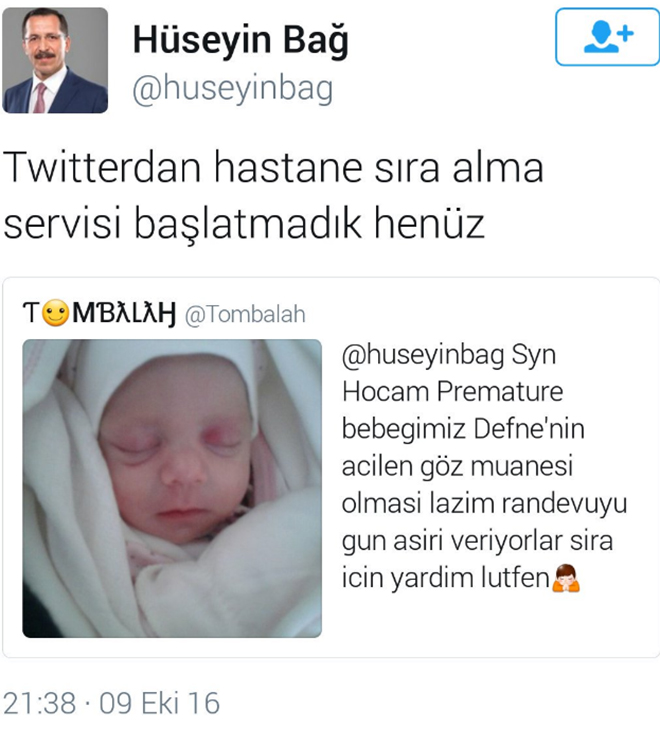Screen dimensions: 660x744
Task: Click the 'olmasi lazim randevuyu' line
Action: (484, 503)
